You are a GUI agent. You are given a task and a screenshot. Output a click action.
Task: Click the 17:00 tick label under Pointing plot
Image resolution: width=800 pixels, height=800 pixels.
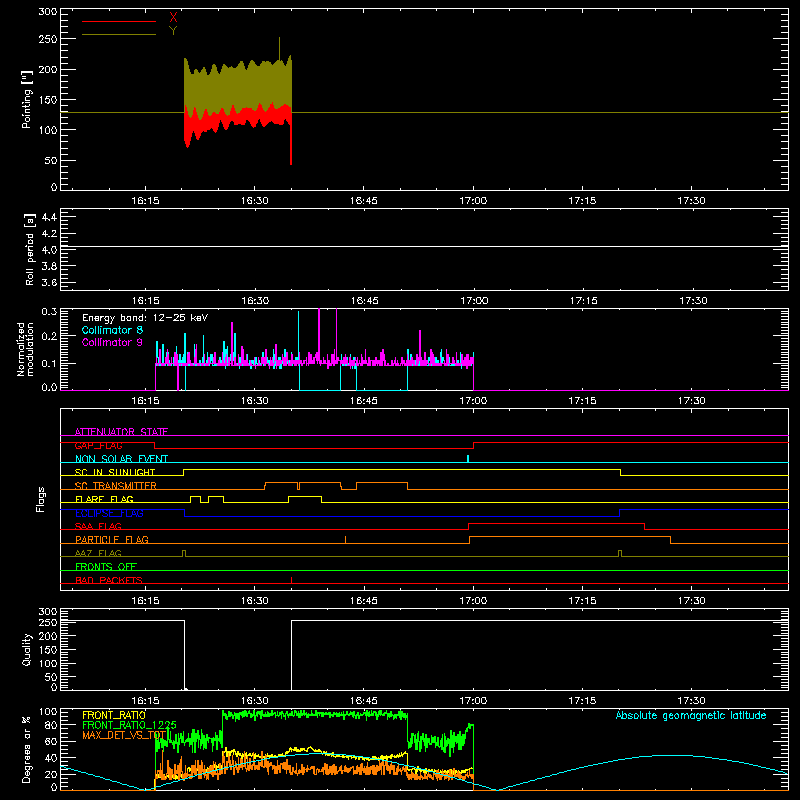pyautogui.click(x=473, y=201)
